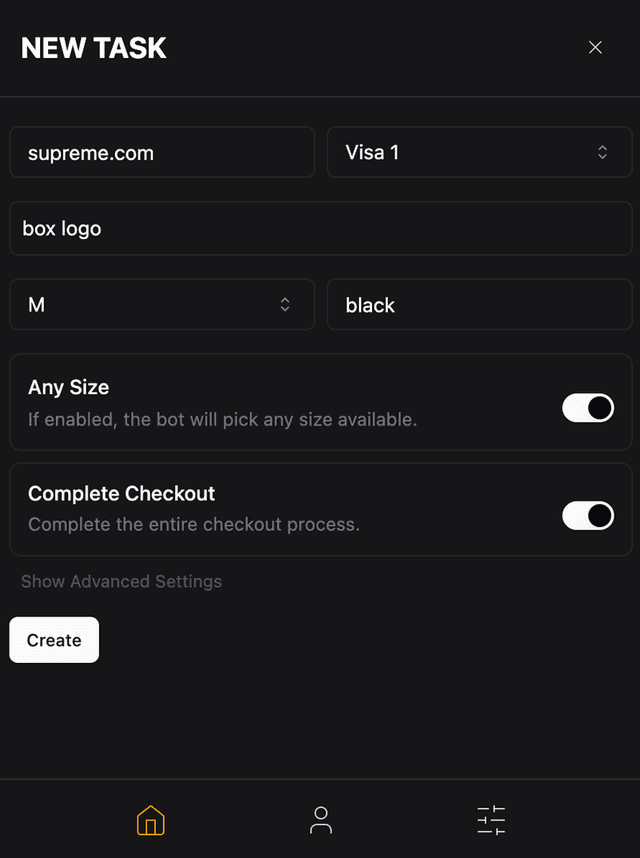Show Advanced Settings

click(121, 581)
